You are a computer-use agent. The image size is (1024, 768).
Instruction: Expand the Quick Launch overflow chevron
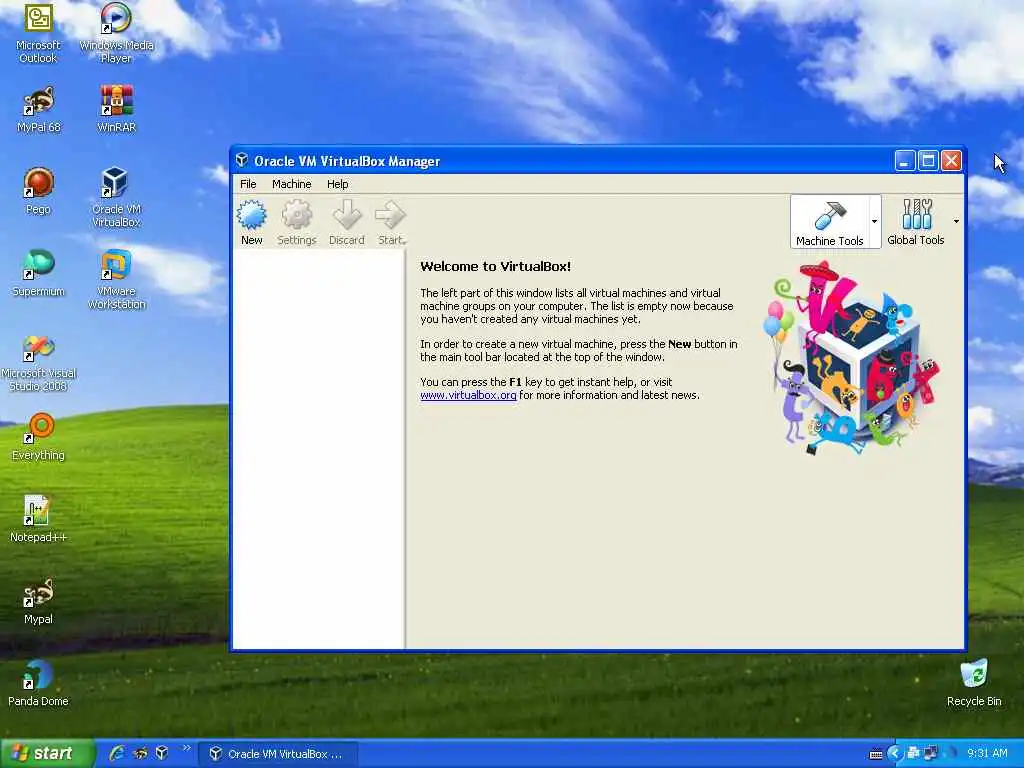click(x=186, y=748)
